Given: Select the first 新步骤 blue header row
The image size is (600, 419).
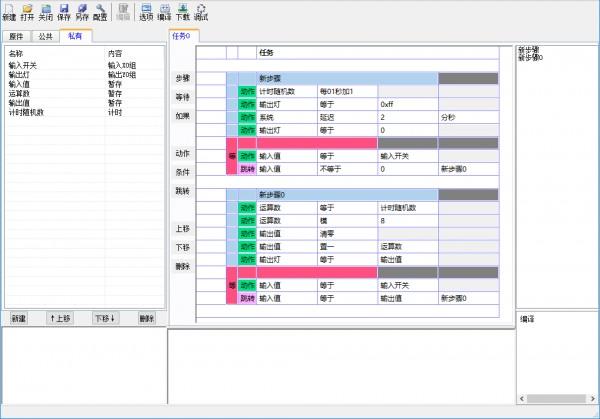Looking at the screenshot, I should click(x=347, y=78).
